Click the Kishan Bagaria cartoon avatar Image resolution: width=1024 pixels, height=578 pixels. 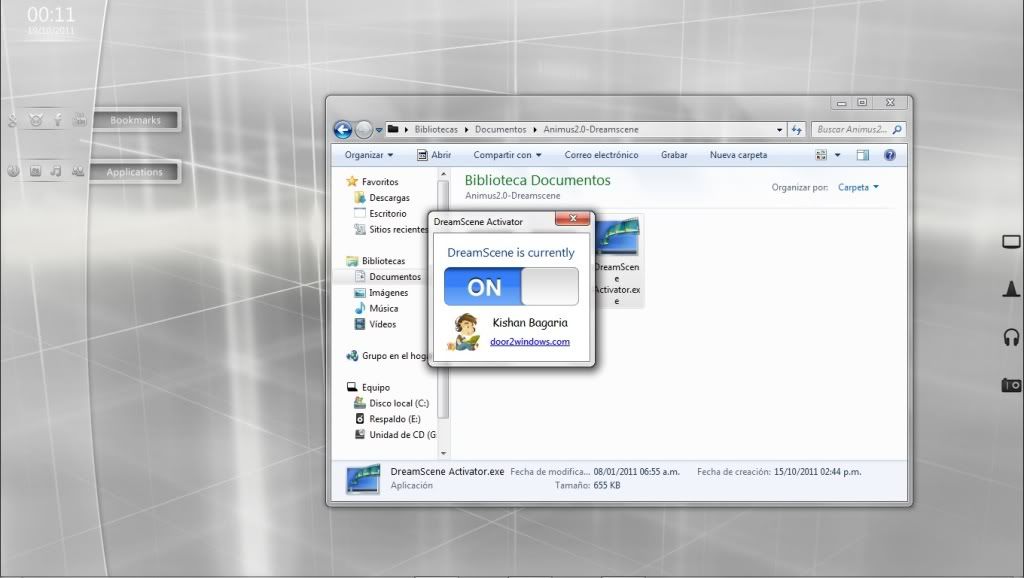(464, 332)
